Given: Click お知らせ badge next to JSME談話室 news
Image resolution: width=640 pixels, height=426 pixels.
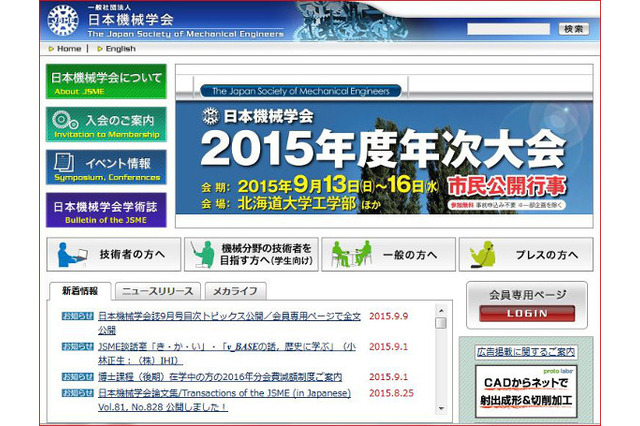Looking at the screenshot, I should pos(78,346).
